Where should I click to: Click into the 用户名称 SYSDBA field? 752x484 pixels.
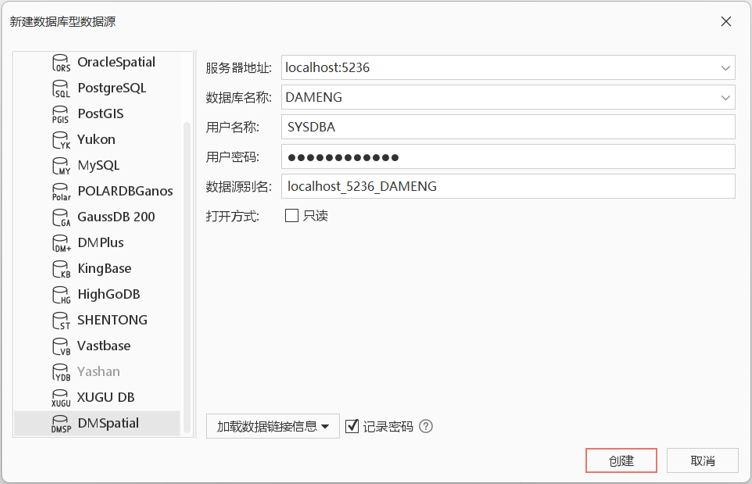(507, 127)
